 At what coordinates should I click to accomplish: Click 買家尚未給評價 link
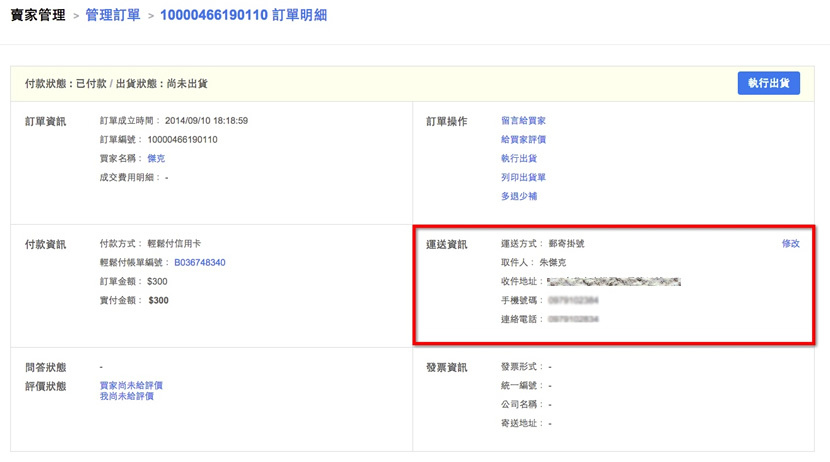tap(131, 385)
